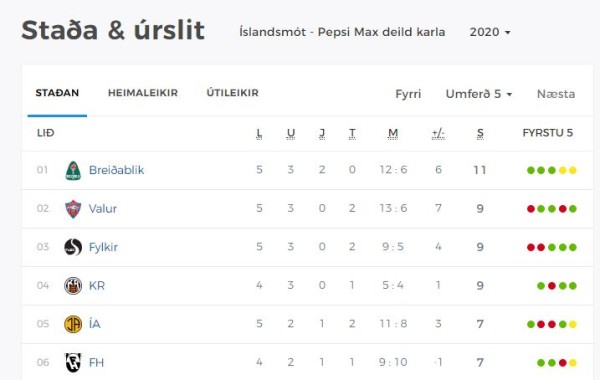Click the KR club badge
Viewport: 600px width, 380px height.
73,286
